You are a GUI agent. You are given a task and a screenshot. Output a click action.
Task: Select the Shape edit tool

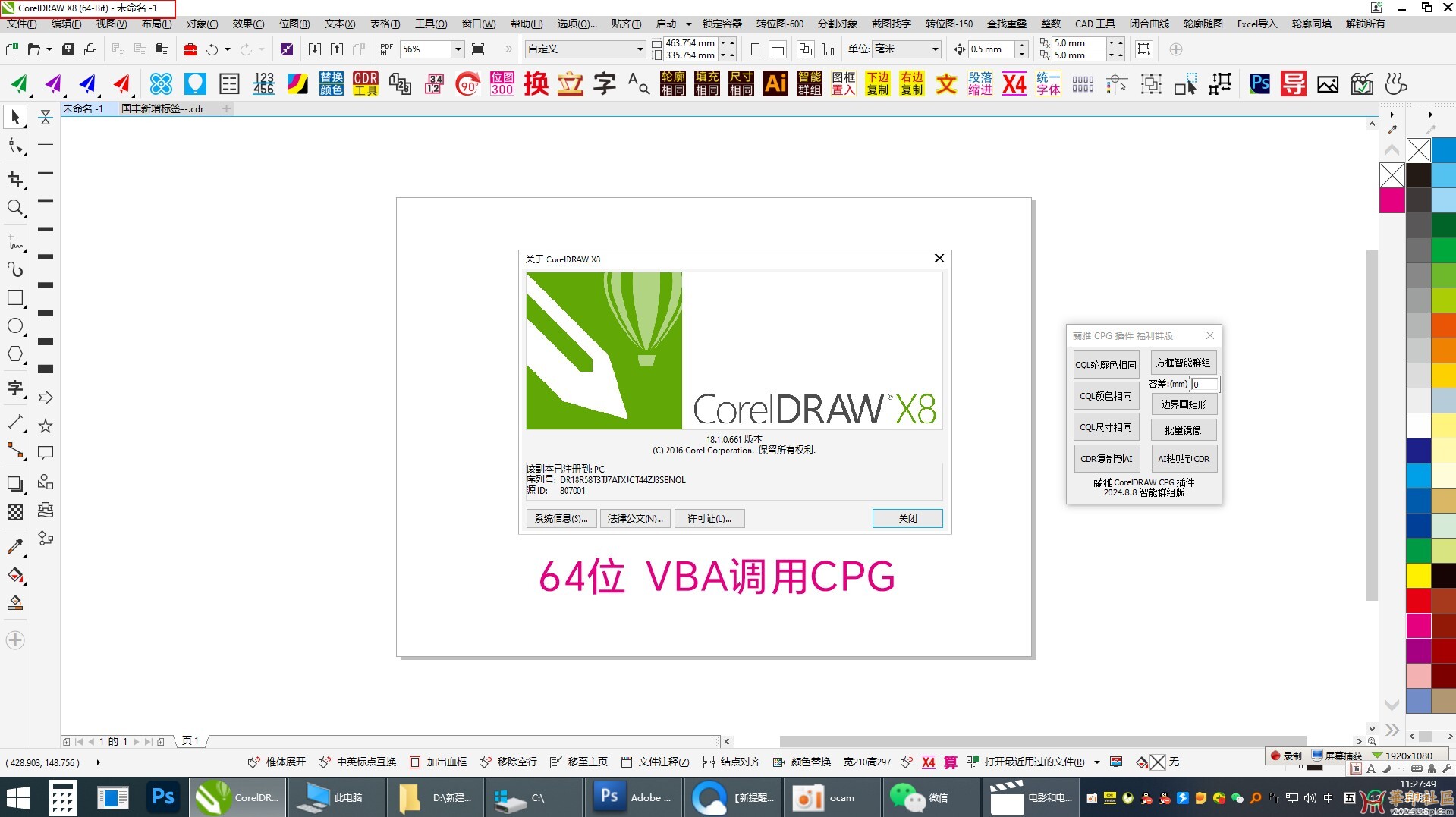coord(15,146)
